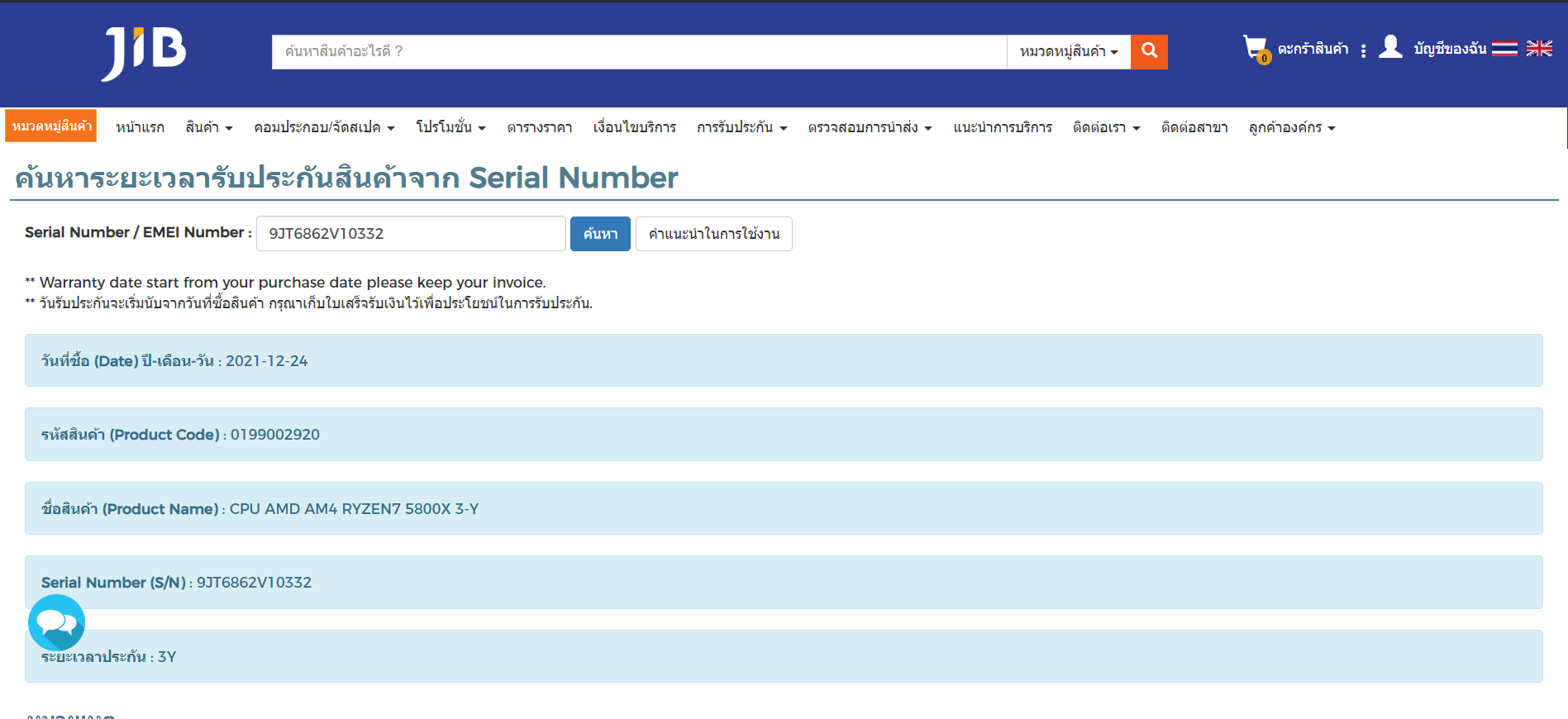Click the JIB logo
The height and width of the screenshot is (719, 1568).
click(x=144, y=54)
